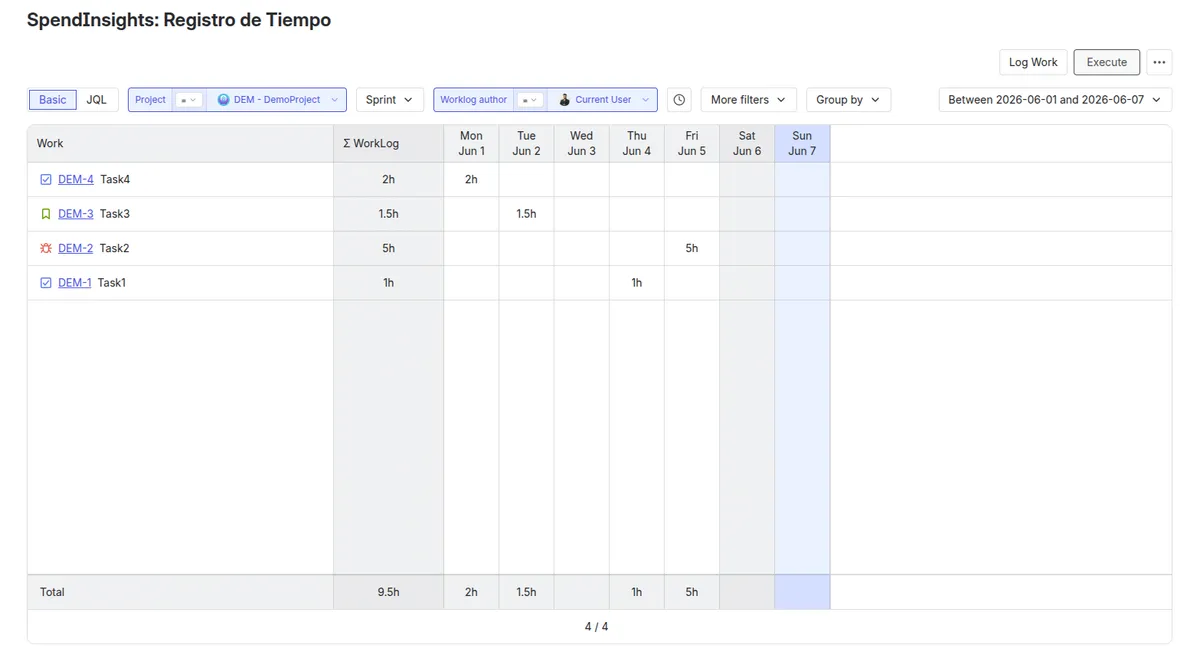Screen dimensions: 1200x656
Task: Switch to JQL filter mode
Action: [97, 100]
